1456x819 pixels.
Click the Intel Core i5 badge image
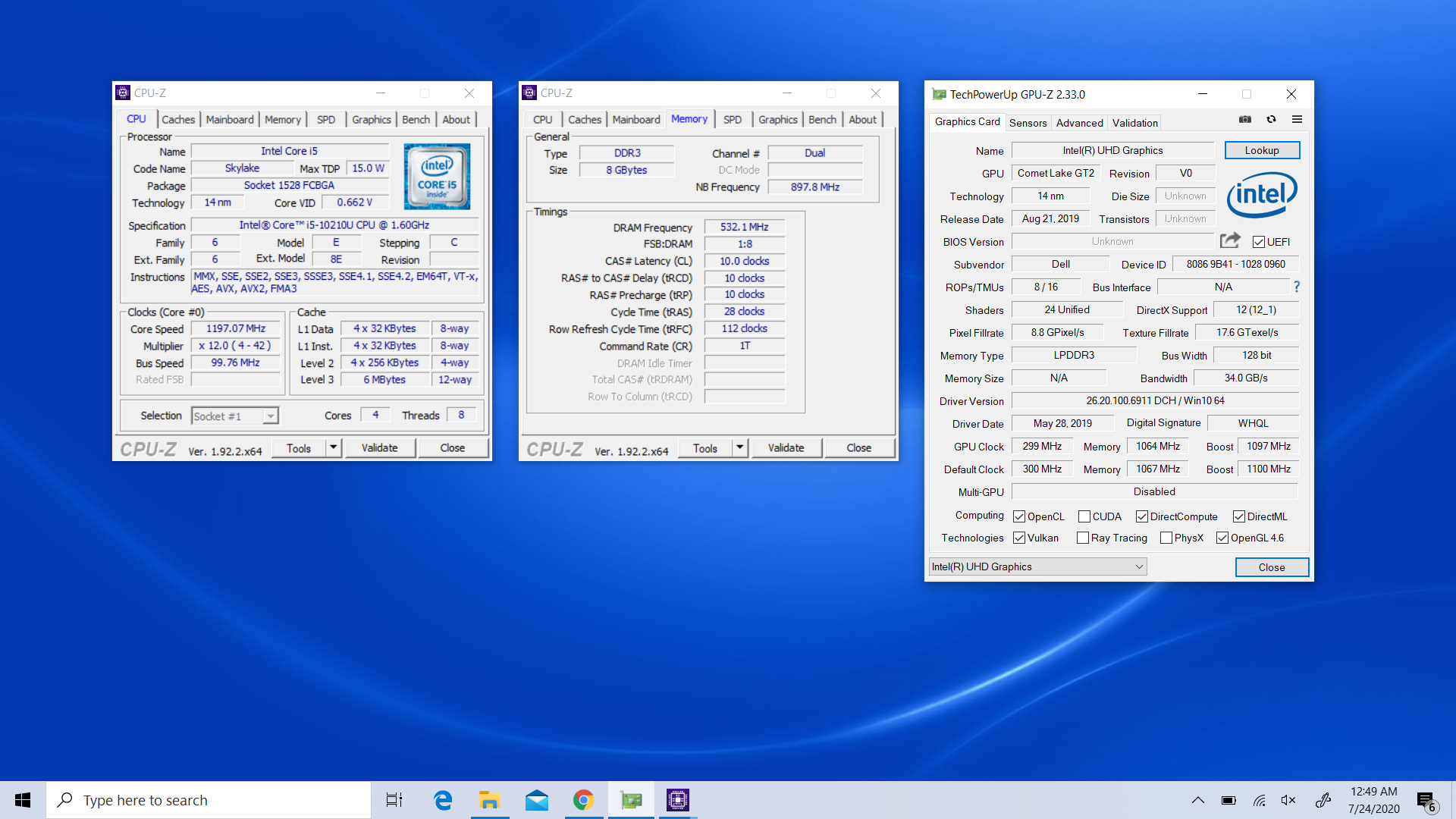(x=437, y=177)
